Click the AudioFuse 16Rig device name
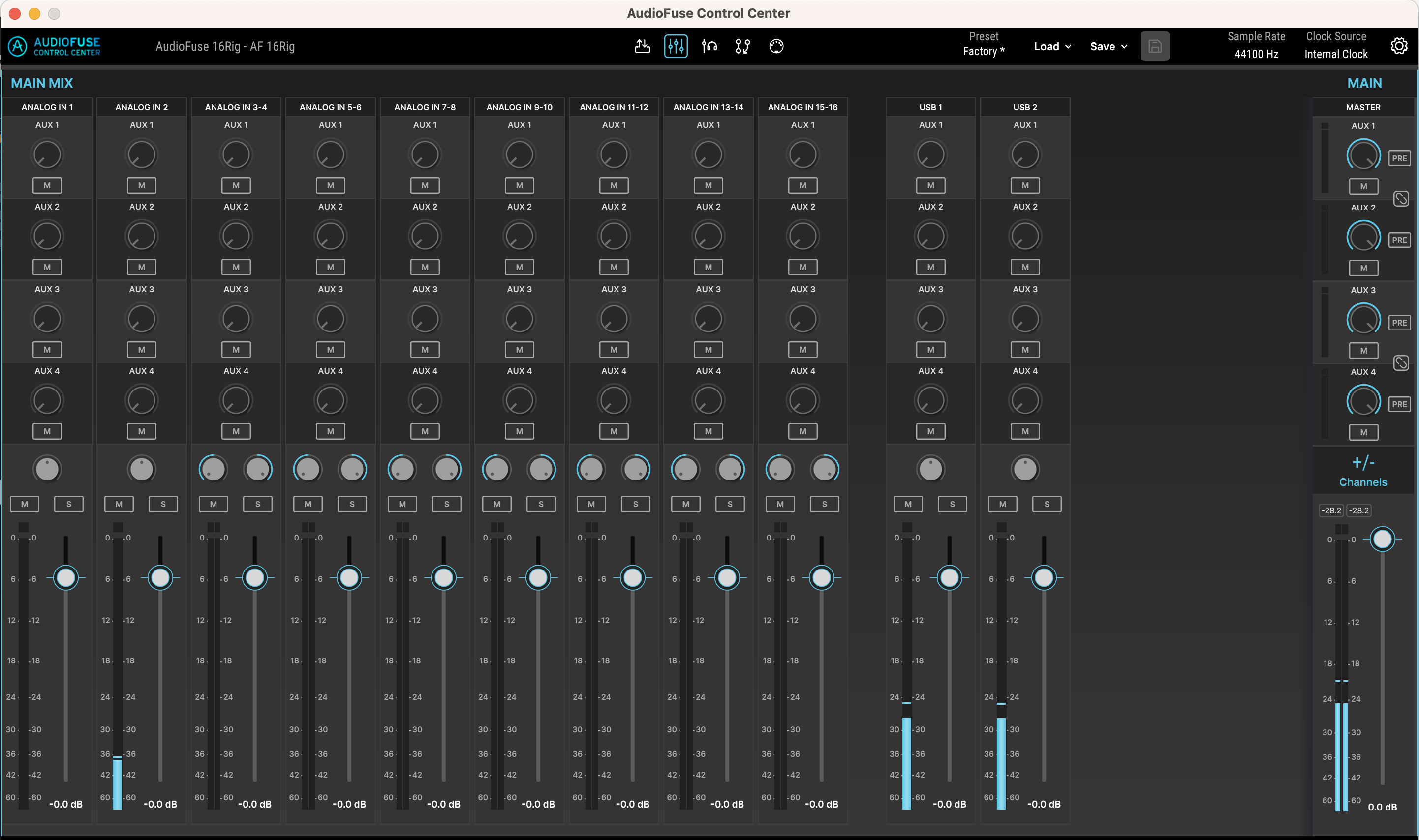The image size is (1419, 840). [225, 46]
